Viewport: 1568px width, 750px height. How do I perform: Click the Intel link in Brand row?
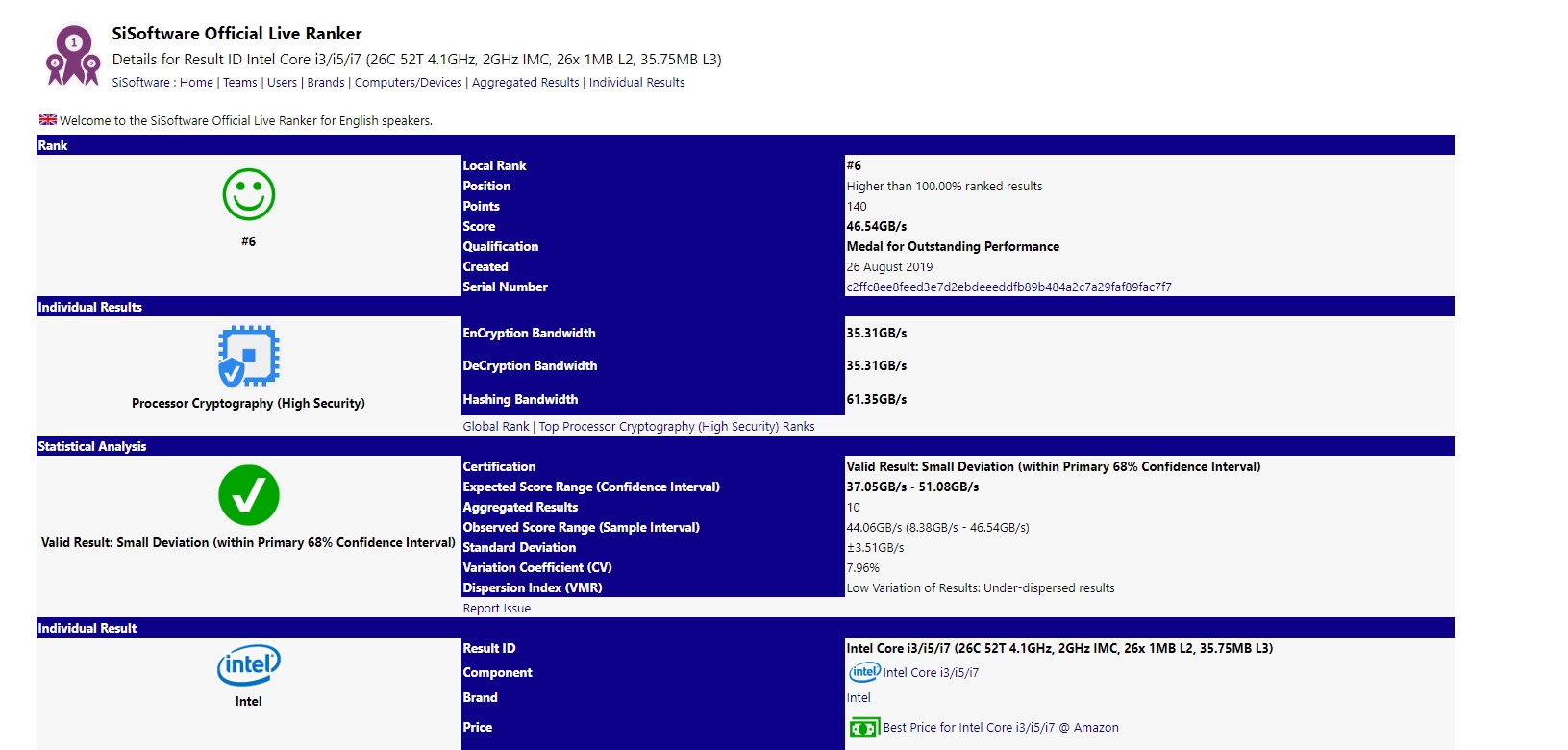[859, 698]
